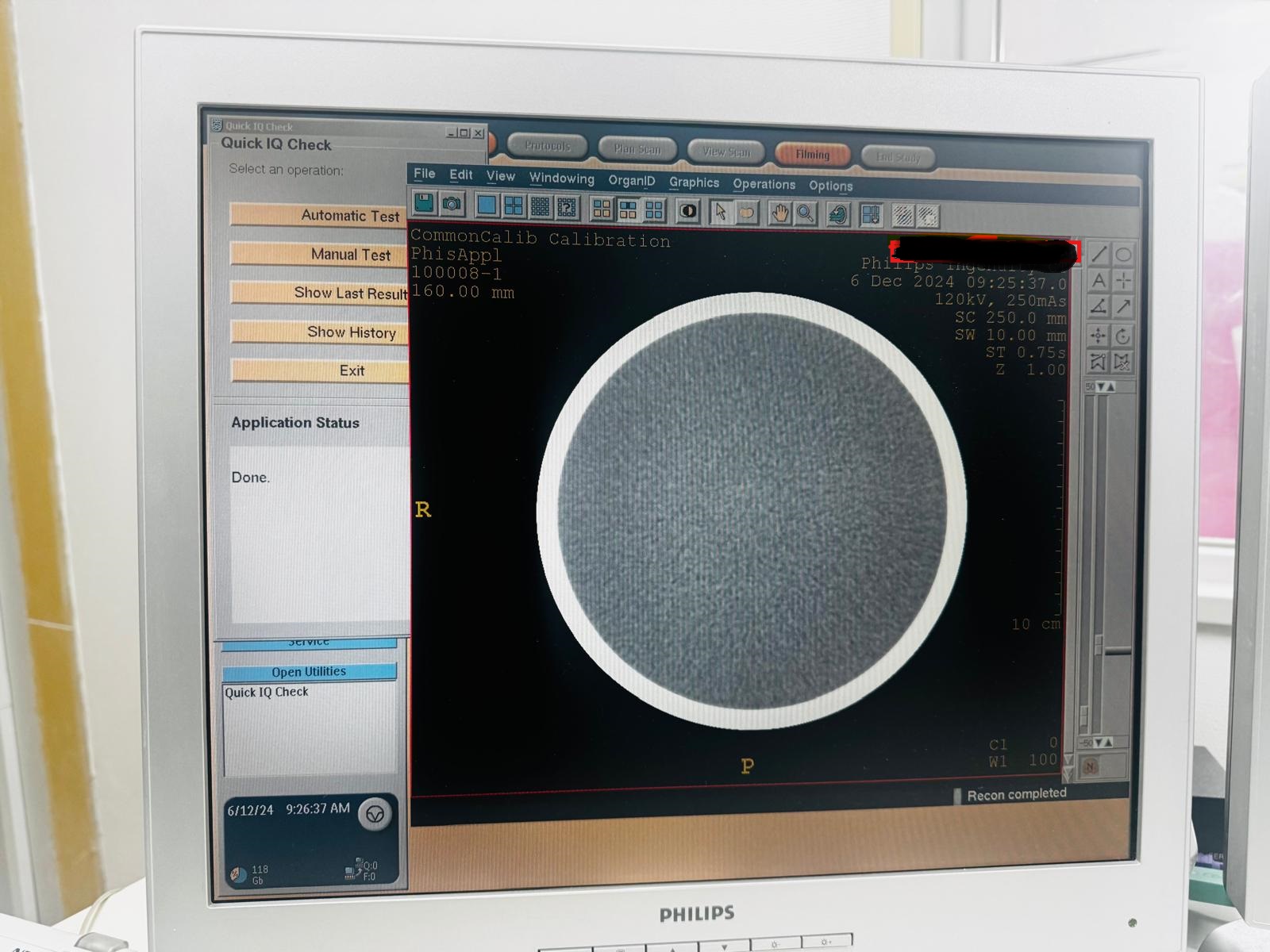The height and width of the screenshot is (952, 1270).
Task: Select the Save image icon
Action: click(424, 203)
